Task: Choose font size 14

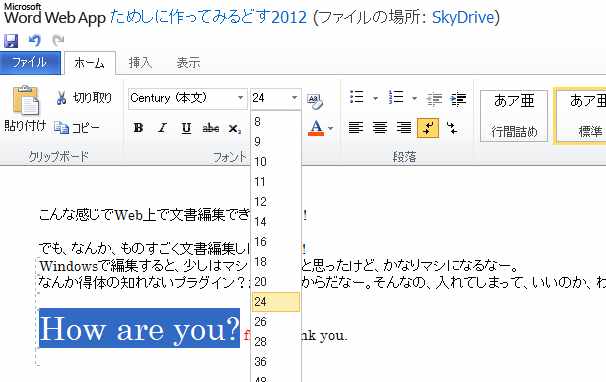Action: 276,222
